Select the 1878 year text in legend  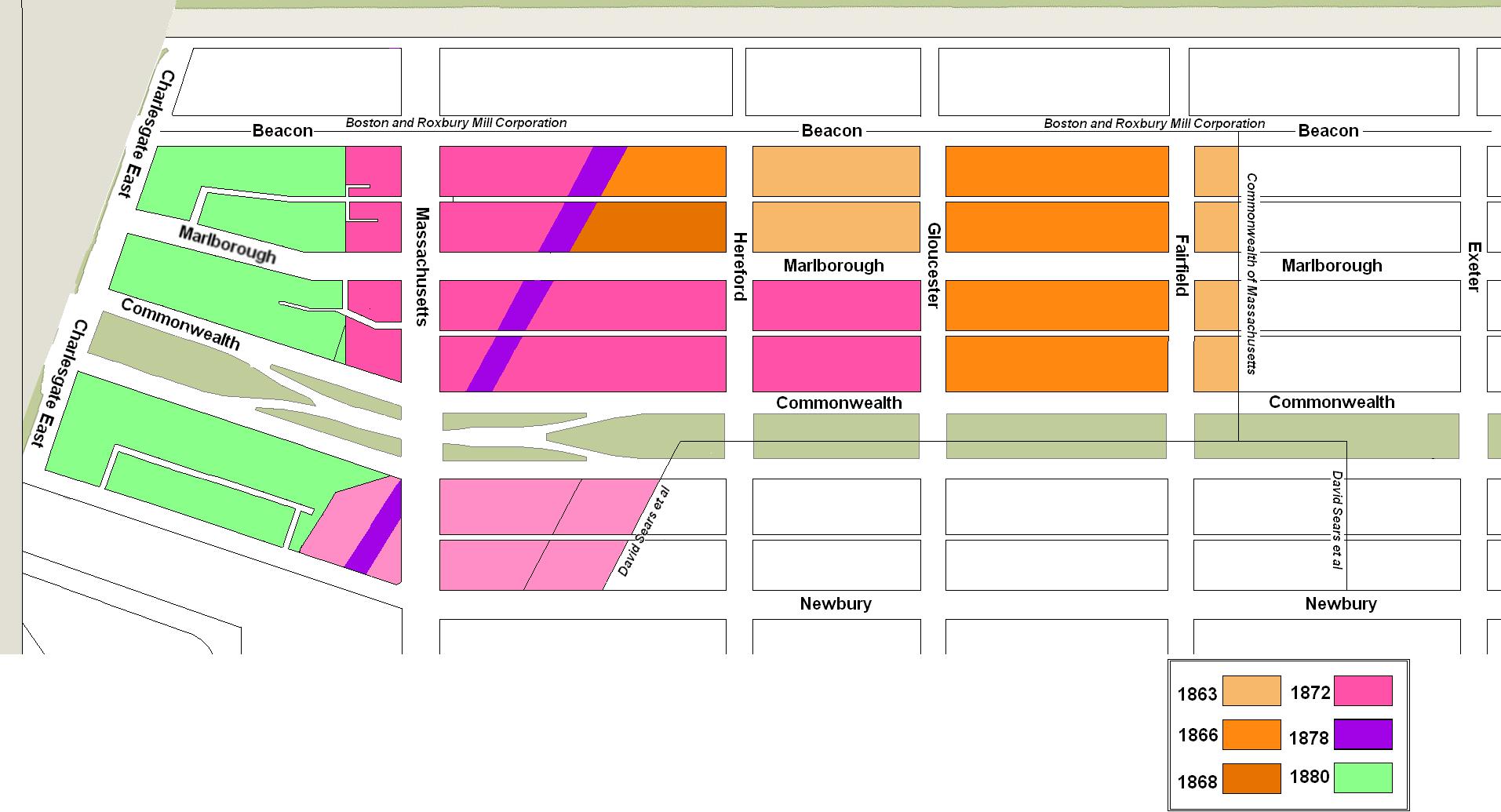pyautogui.click(x=1309, y=738)
